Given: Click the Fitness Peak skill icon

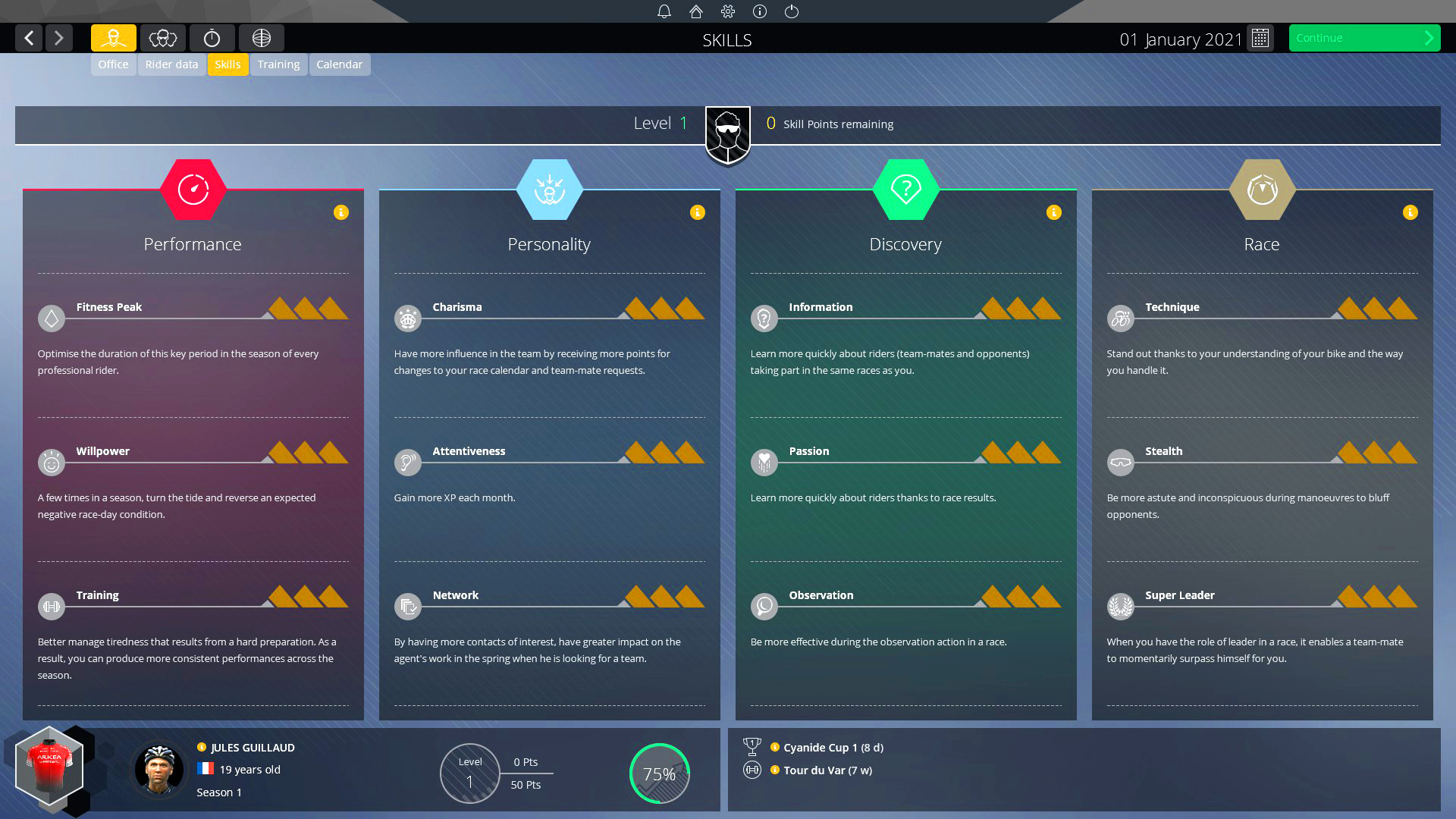Looking at the screenshot, I should coord(52,318).
